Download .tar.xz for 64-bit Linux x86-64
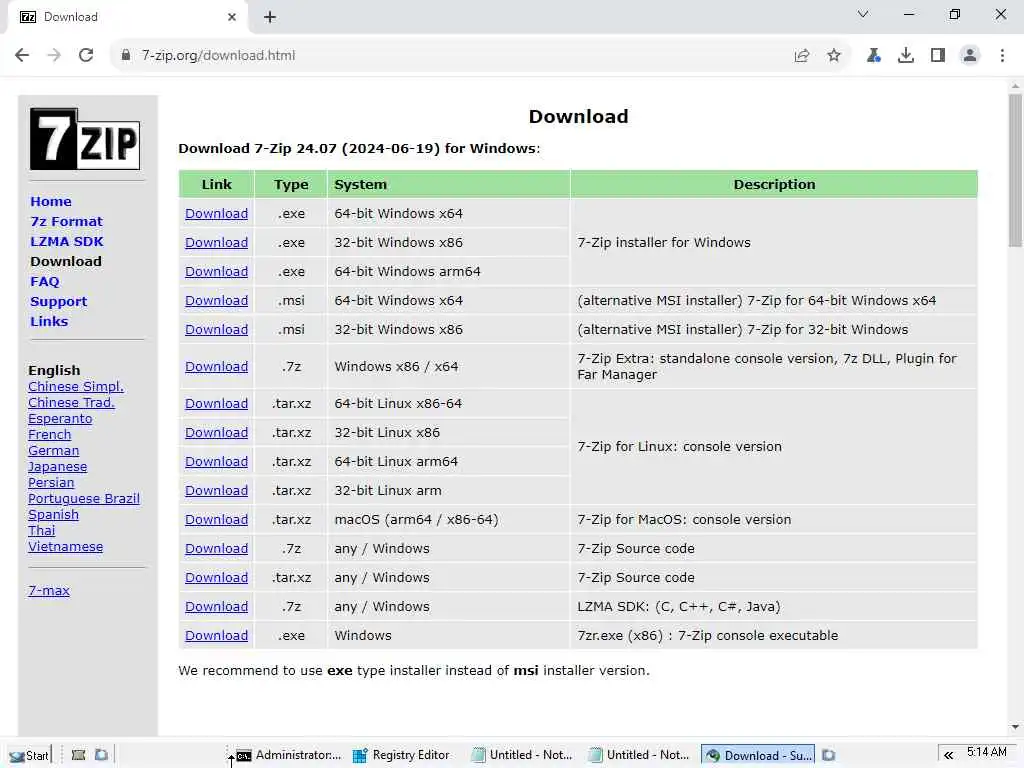This screenshot has height=768, width=1024. coord(216,404)
